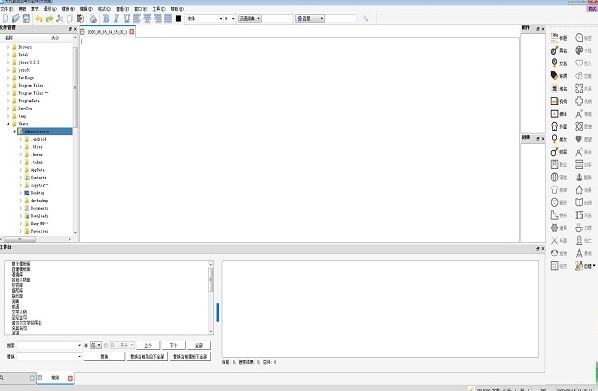The width and height of the screenshot is (598, 391).
Task: Click the scissors Cut icon
Action: (x=59, y=18)
